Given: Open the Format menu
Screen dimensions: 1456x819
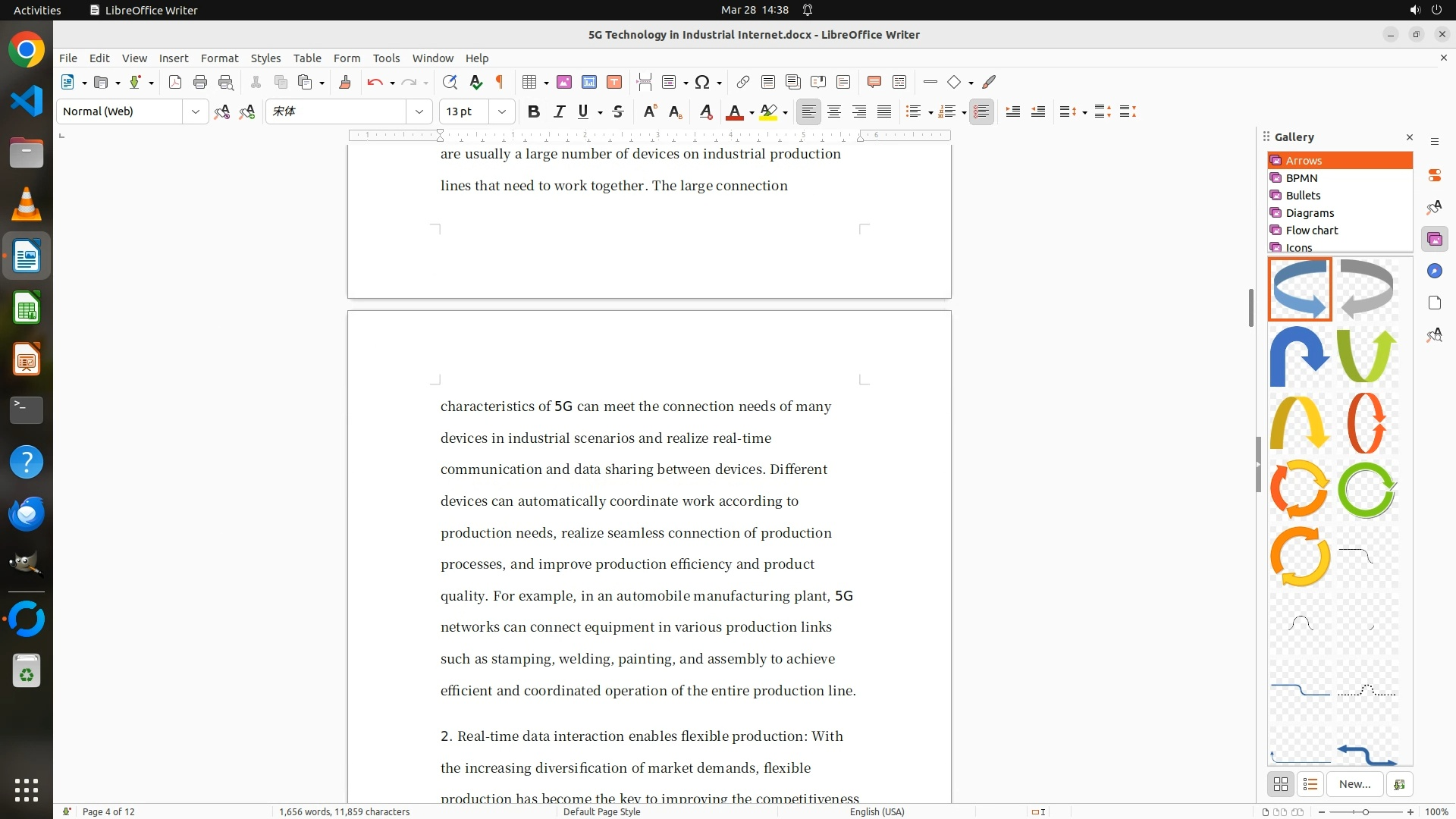Looking at the screenshot, I should coord(219,58).
